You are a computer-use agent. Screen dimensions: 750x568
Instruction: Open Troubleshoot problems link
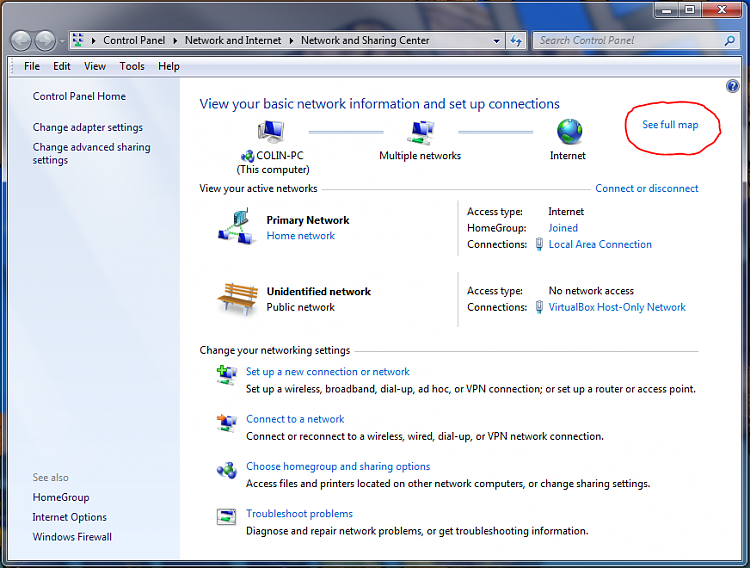(299, 513)
